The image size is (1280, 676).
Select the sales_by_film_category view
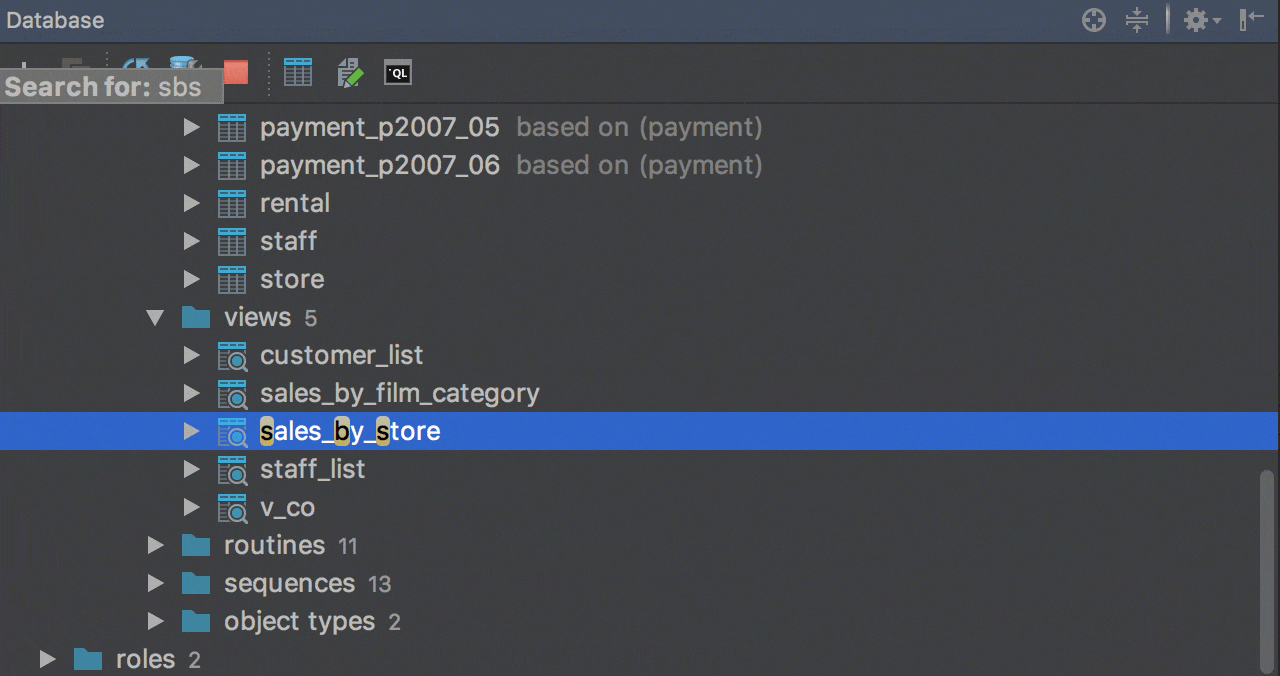399,394
